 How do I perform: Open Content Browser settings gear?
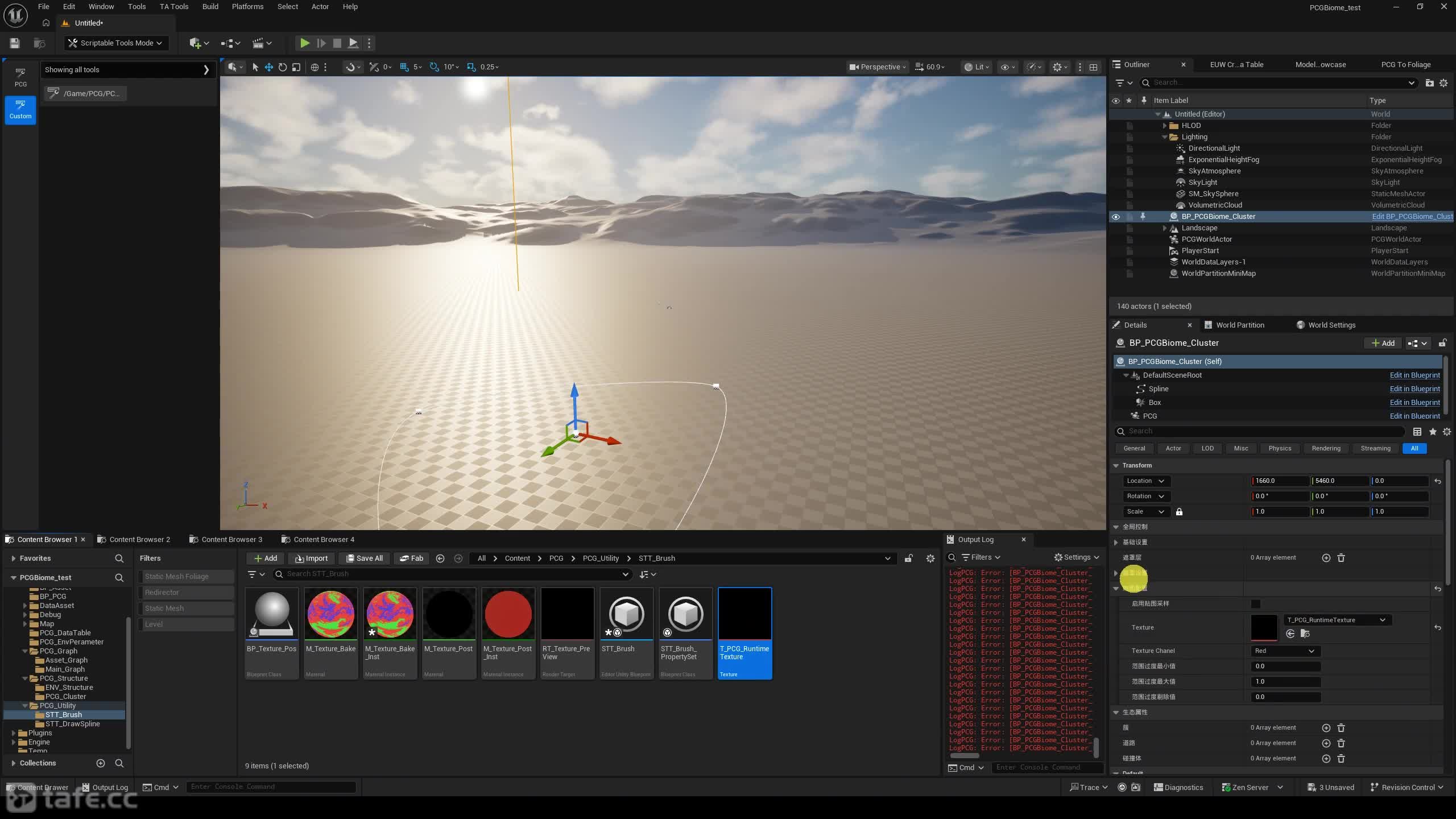[930, 559]
